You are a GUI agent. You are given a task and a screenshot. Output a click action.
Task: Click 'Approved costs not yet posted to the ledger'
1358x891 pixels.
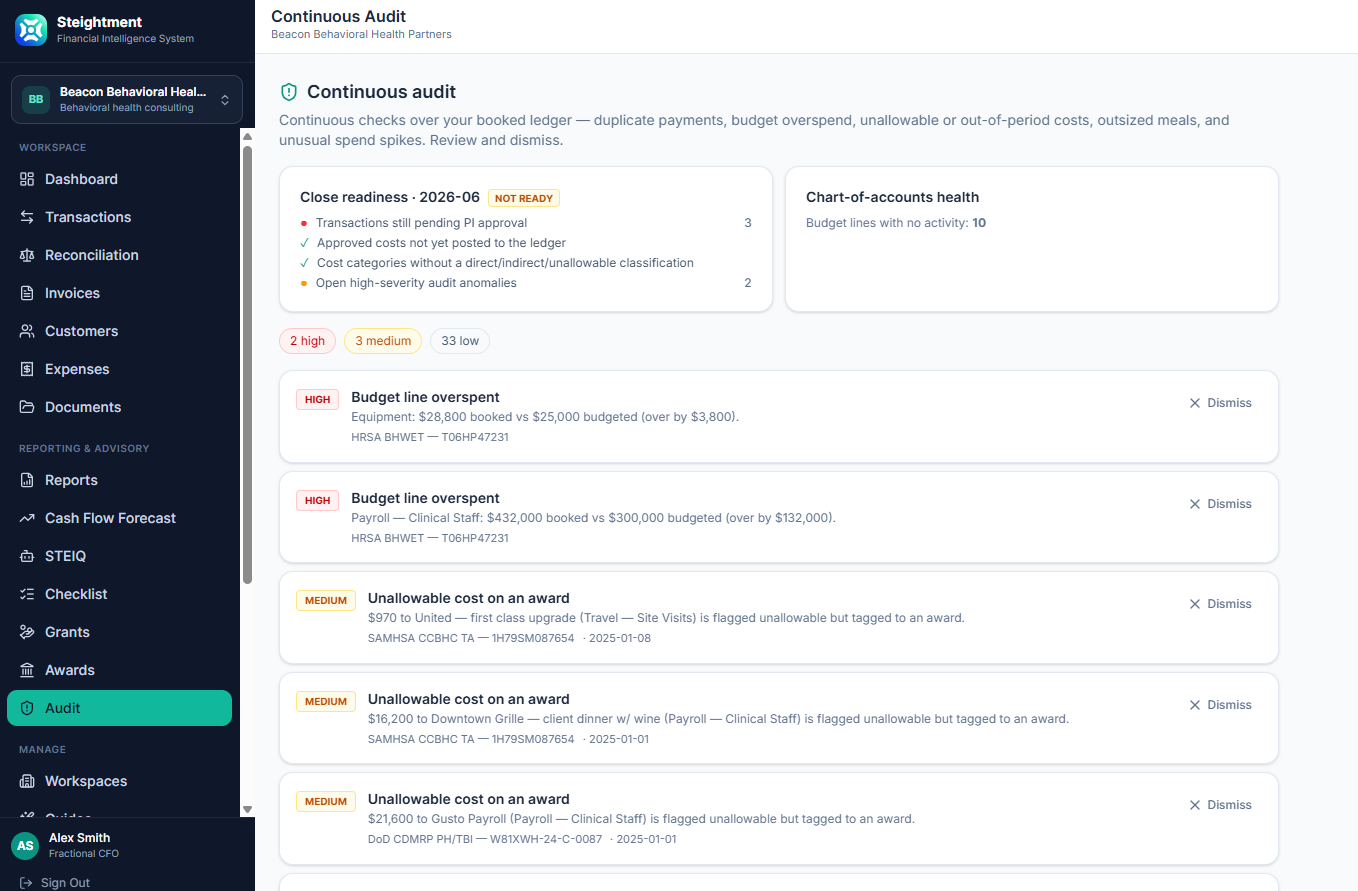click(441, 243)
